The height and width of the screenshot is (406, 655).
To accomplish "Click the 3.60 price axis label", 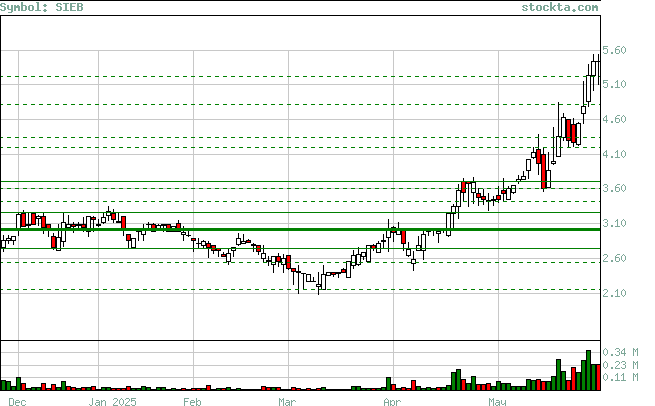I will 614,189.
